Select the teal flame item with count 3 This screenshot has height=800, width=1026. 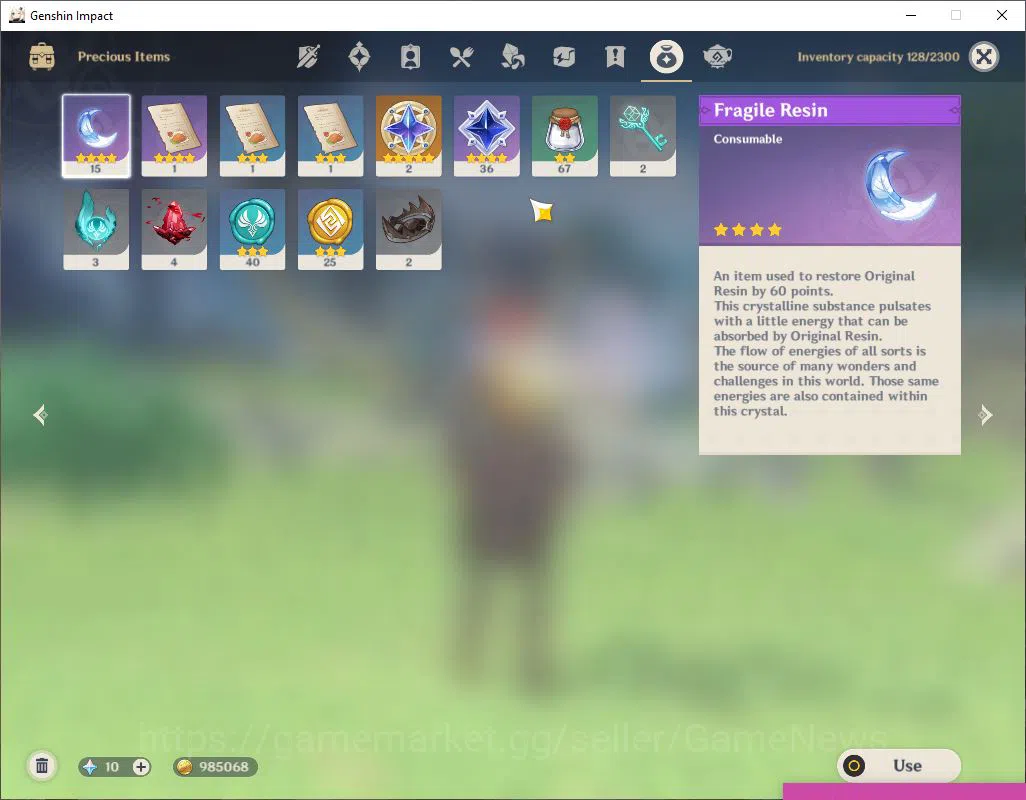[96, 230]
